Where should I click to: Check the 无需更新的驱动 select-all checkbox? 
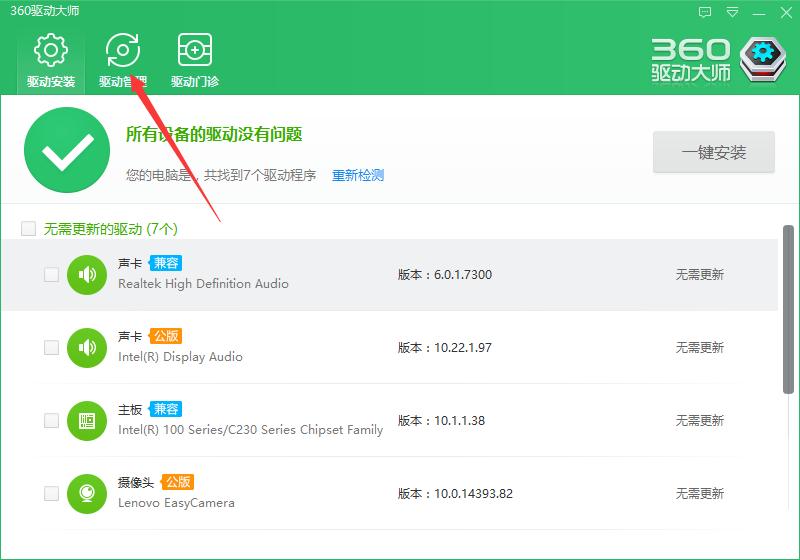pos(29,228)
